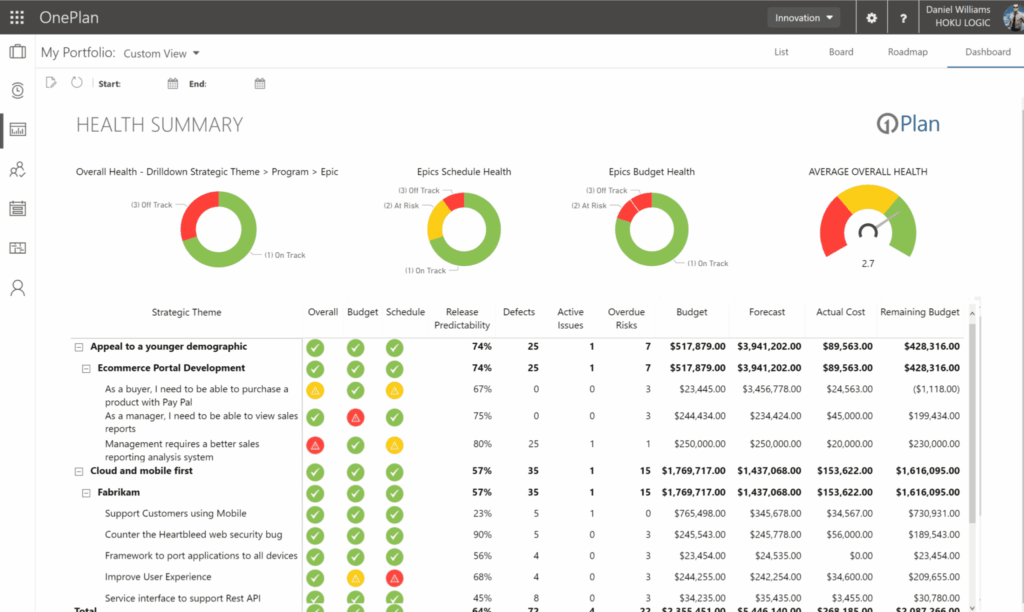Open the Innovation dropdown
1024x612 pixels.
tap(803, 18)
